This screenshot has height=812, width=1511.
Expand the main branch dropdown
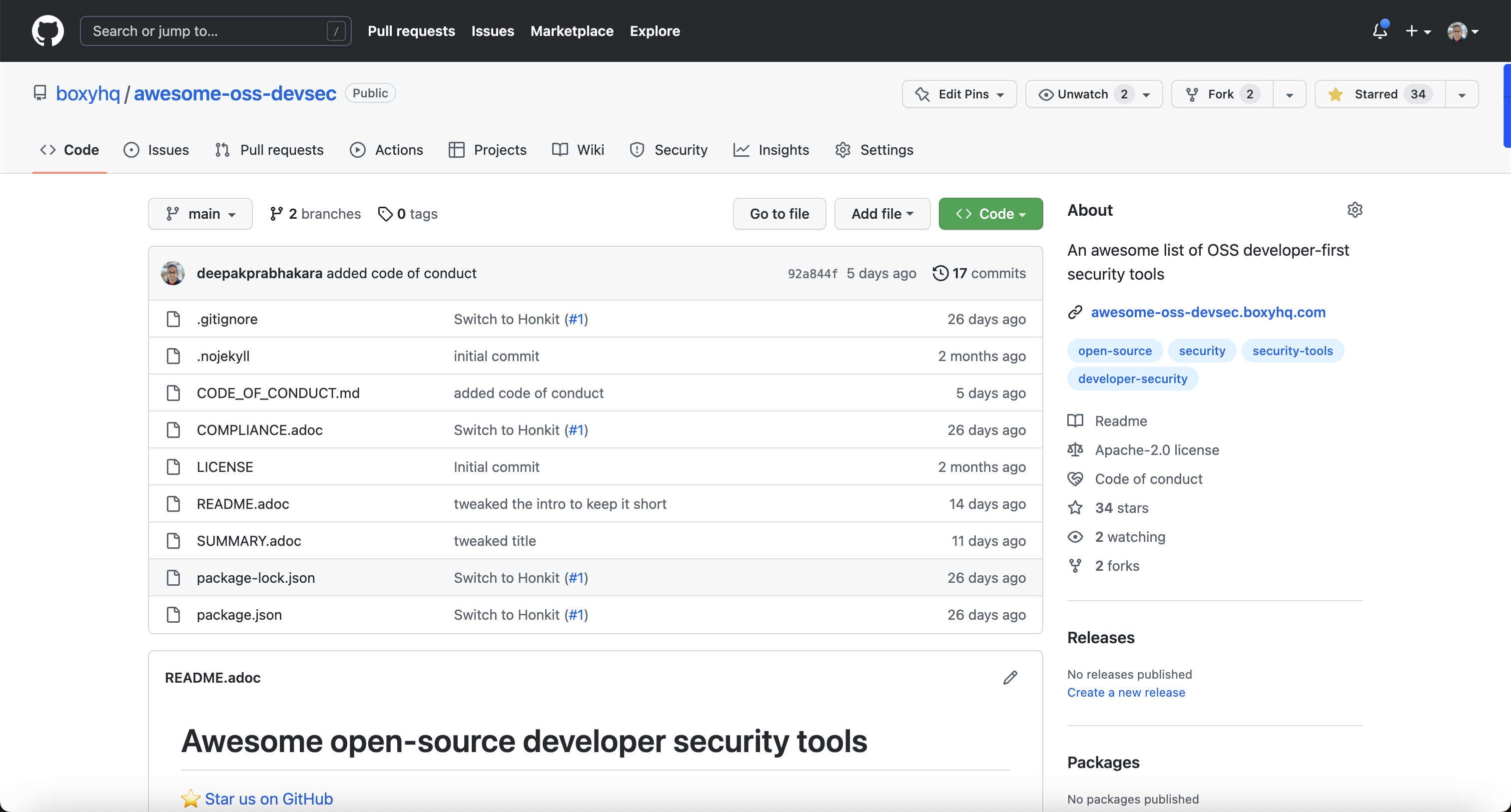[x=200, y=214]
